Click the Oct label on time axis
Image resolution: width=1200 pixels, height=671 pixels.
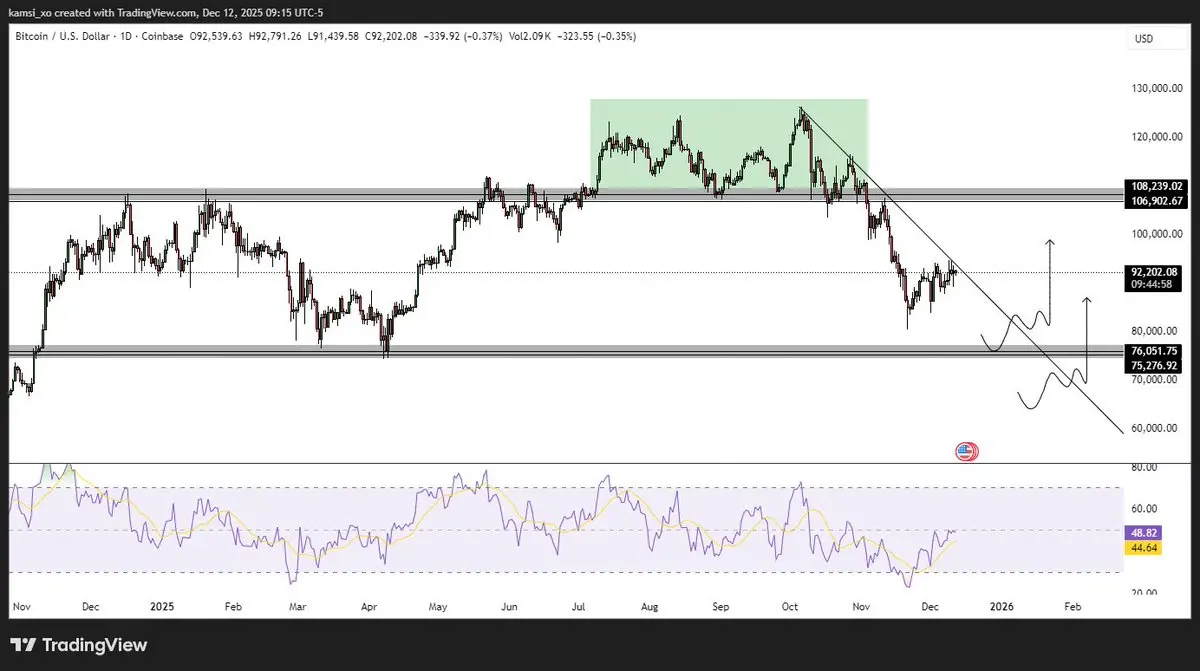[788, 606]
